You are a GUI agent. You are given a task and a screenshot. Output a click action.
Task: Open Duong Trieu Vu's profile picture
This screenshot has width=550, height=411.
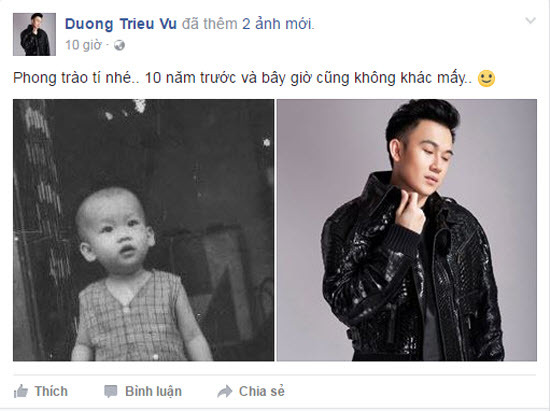(x=34, y=34)
